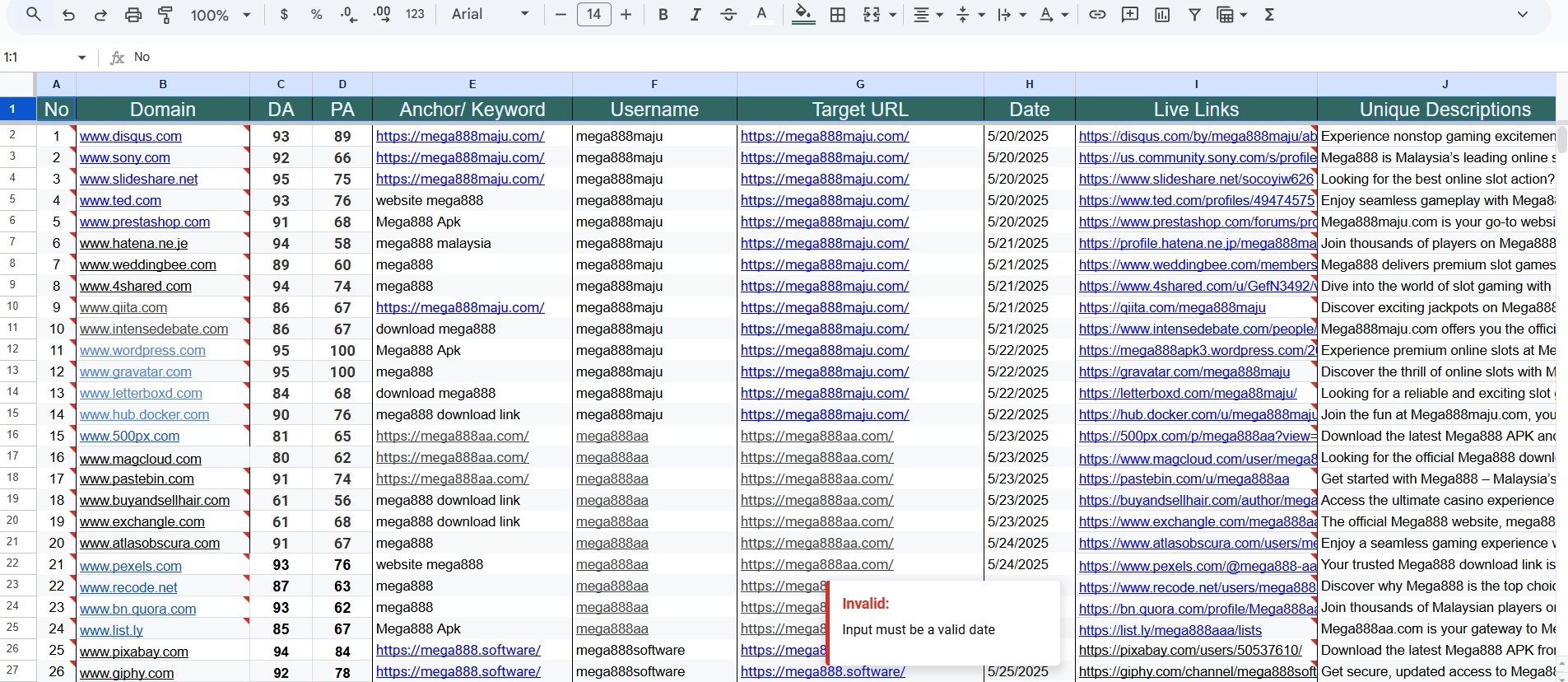1568x682 pixels.
Task: Collapse the toolbar with the chevron
Action: pyautogui.click(x=1523, y=14)
